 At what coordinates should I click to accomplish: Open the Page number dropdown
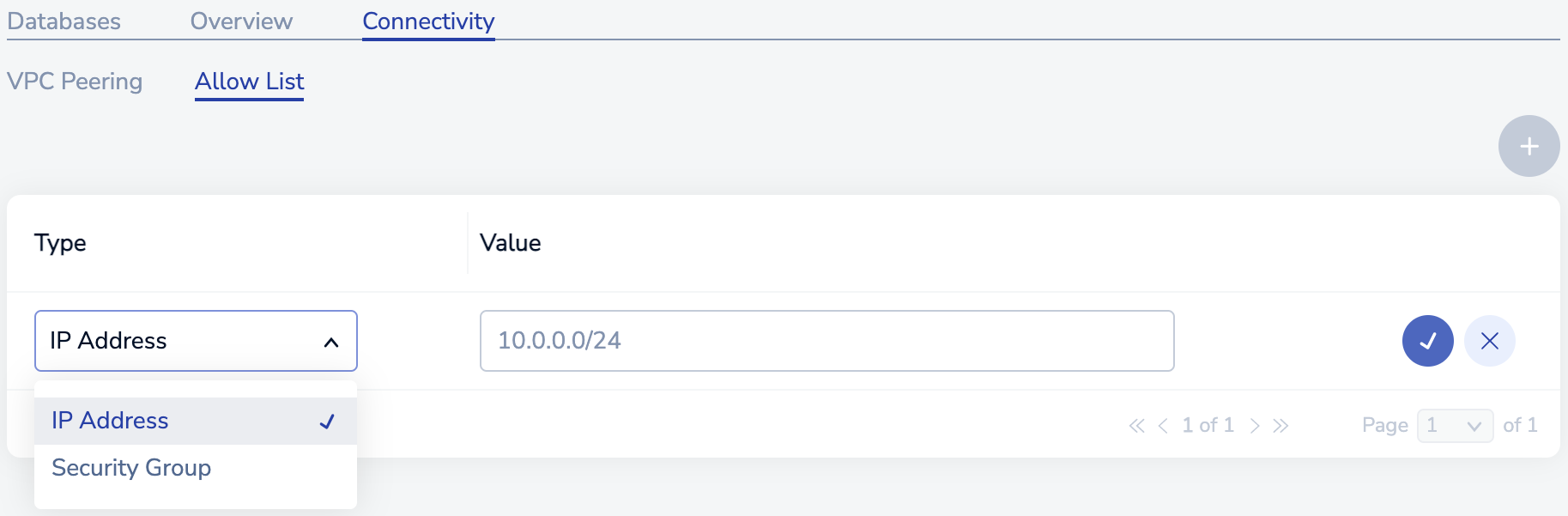pyautogui.click(x=1455, y=426)
